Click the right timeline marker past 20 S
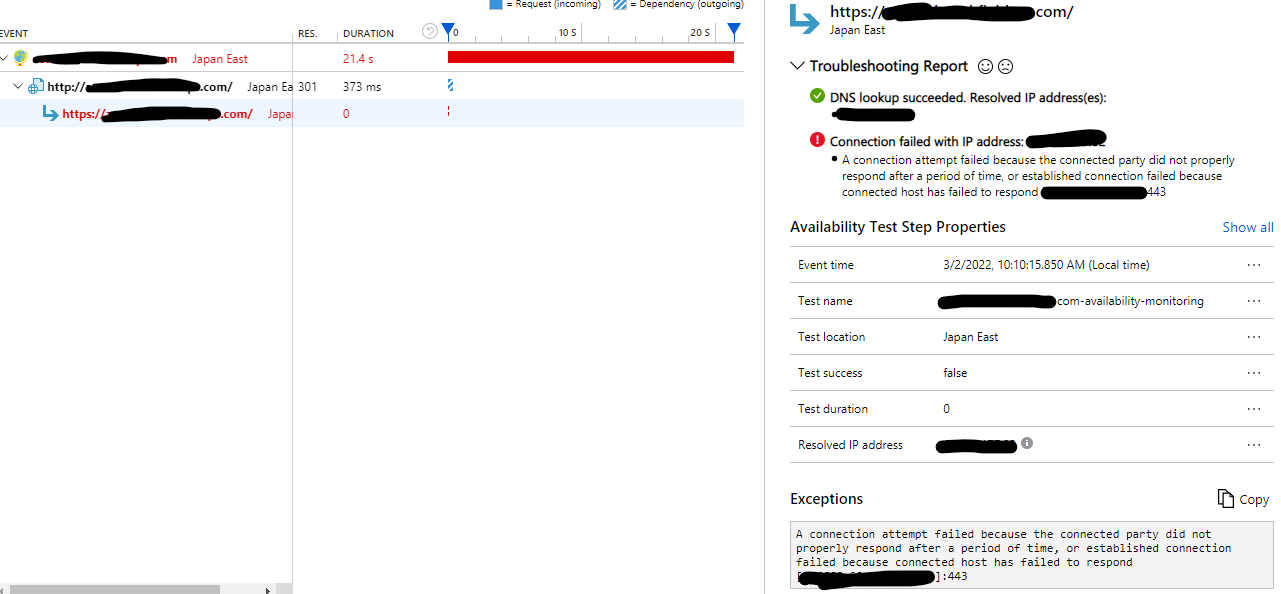Viewport: 1281px width, 594px height. click(x=734, y=32)
